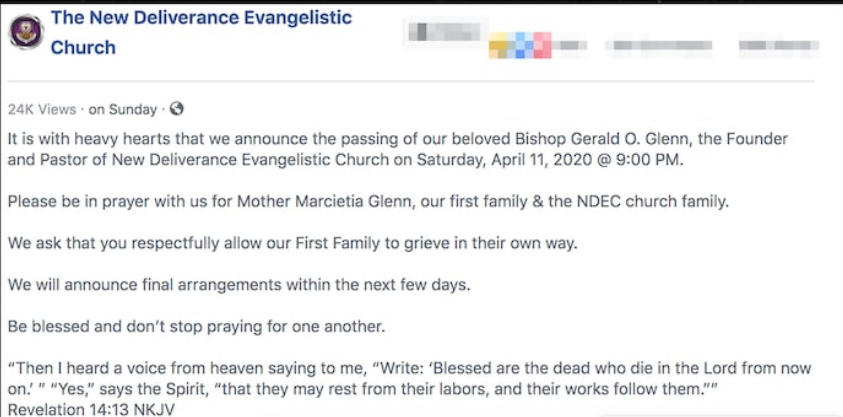The width and height of the screenshot is (843, 417).
Task: Select the blurred rightmost gray menu item
Action: (778, 46)
